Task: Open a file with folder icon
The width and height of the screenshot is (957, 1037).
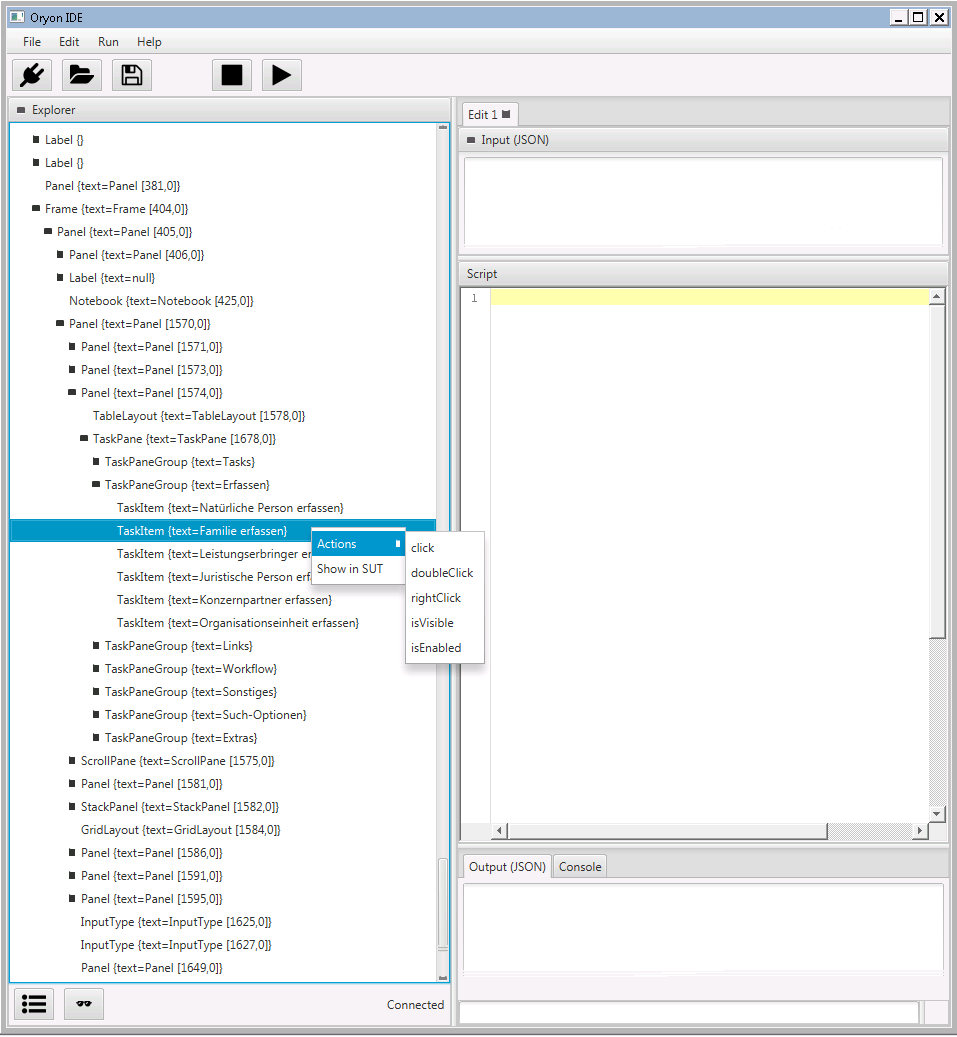Action: 81,75
